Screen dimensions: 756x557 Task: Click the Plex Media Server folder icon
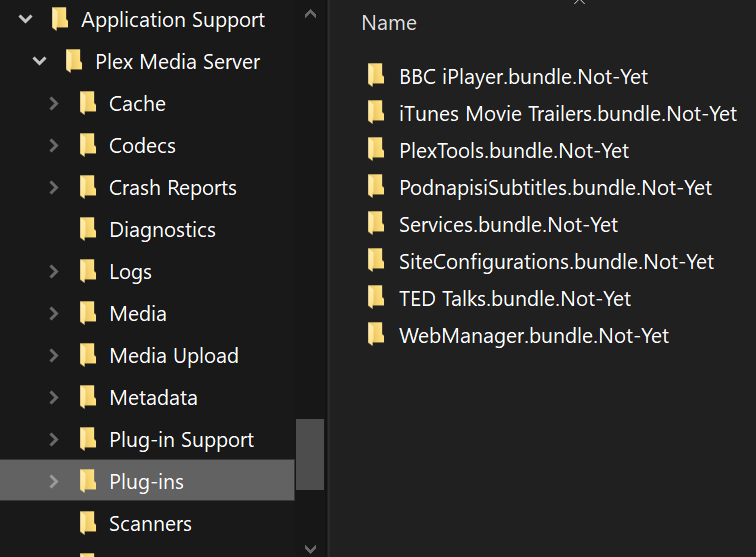pos(74,61)
